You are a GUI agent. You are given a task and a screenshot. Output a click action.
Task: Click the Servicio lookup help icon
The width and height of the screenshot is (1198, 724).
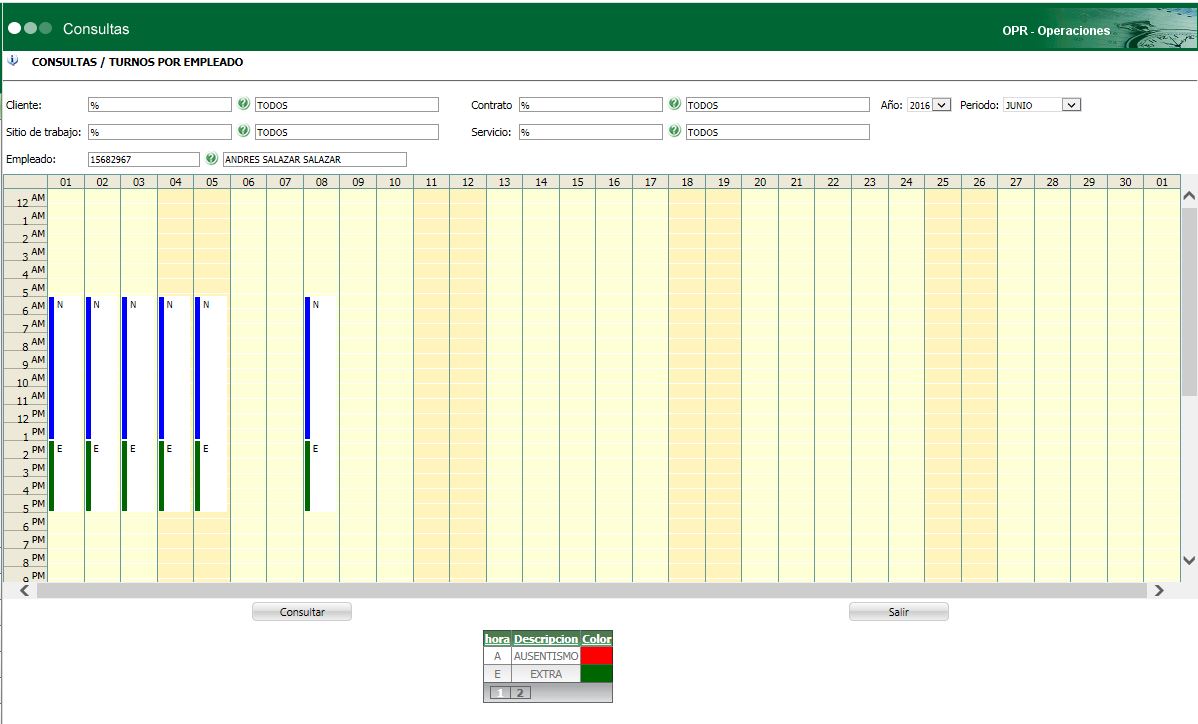pos(675,131)
